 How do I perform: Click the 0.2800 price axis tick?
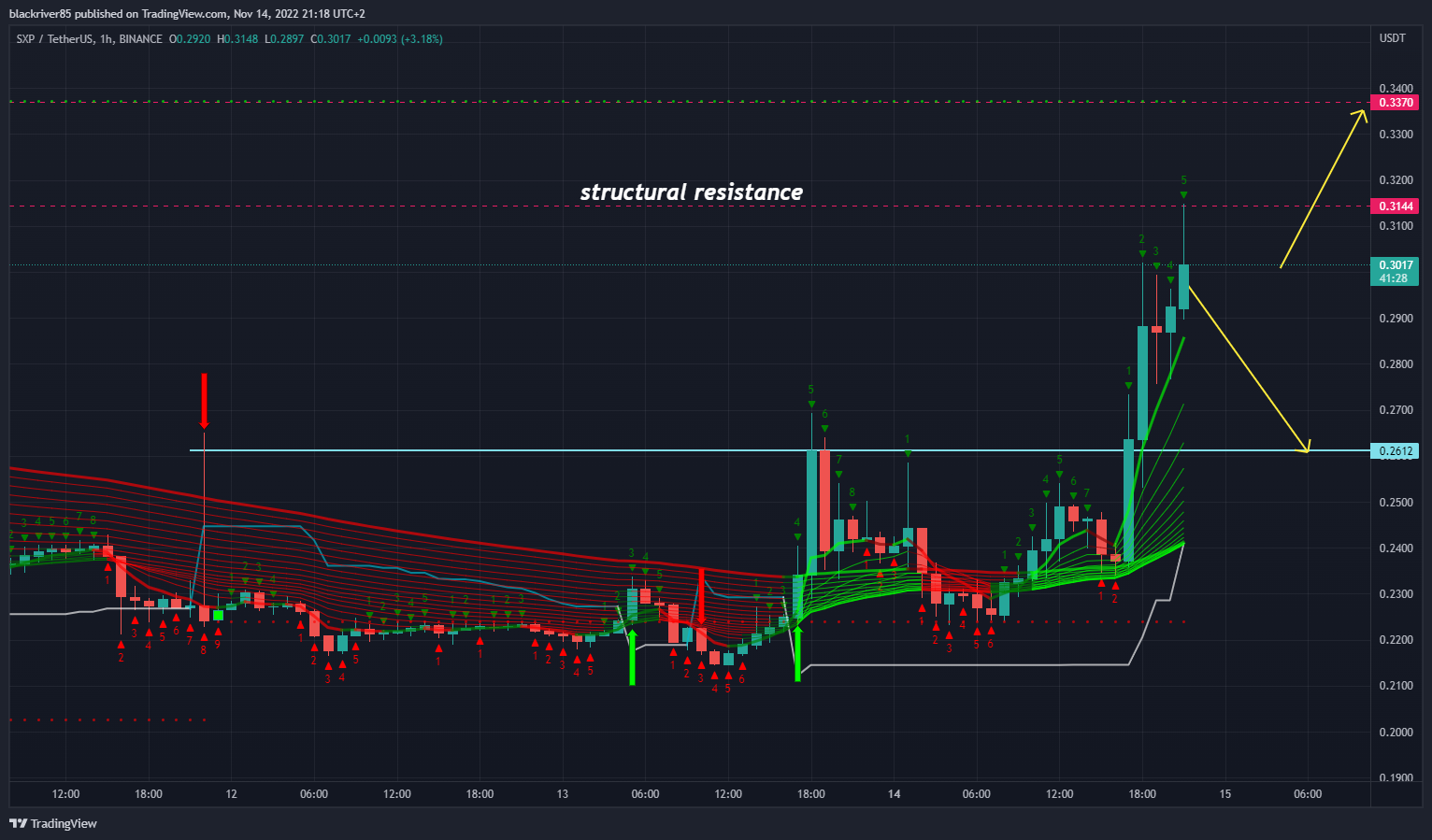point(1396,364)
